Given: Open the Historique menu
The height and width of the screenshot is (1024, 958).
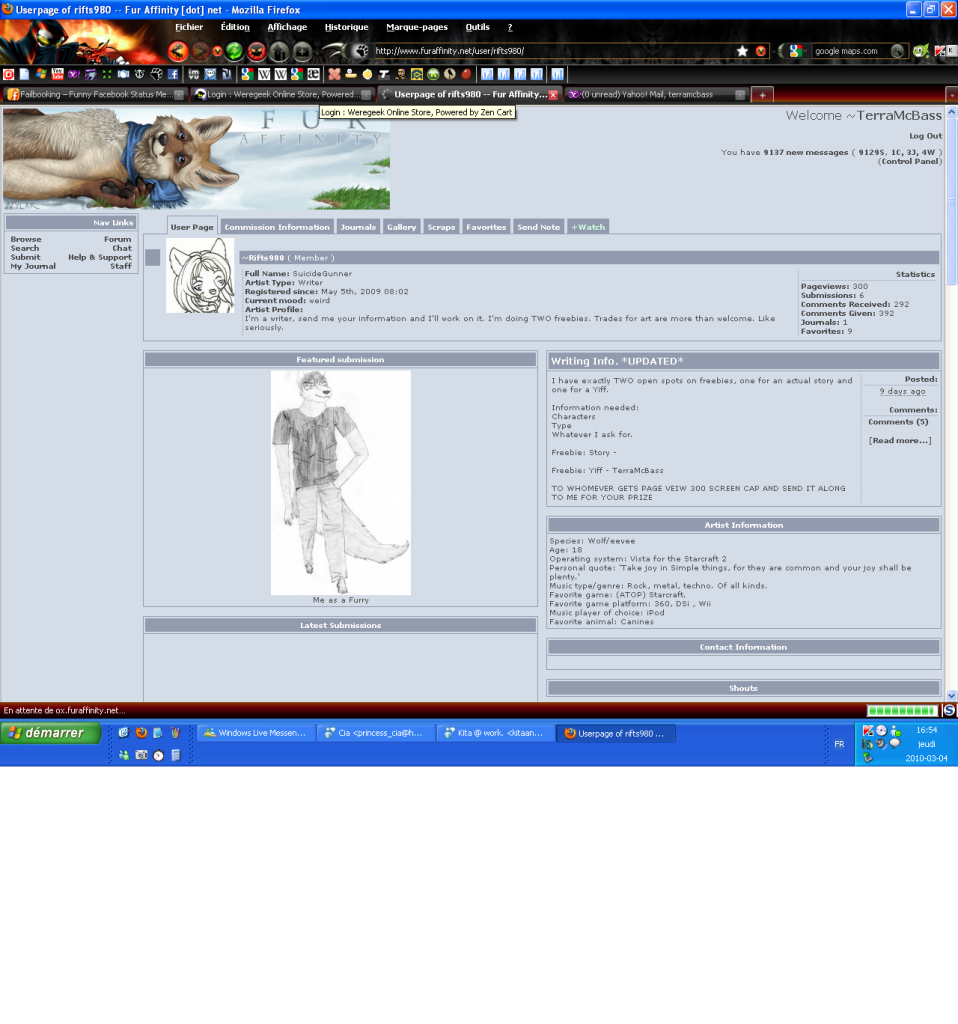Looking at the screenshot, I should [x=346, y=27].
